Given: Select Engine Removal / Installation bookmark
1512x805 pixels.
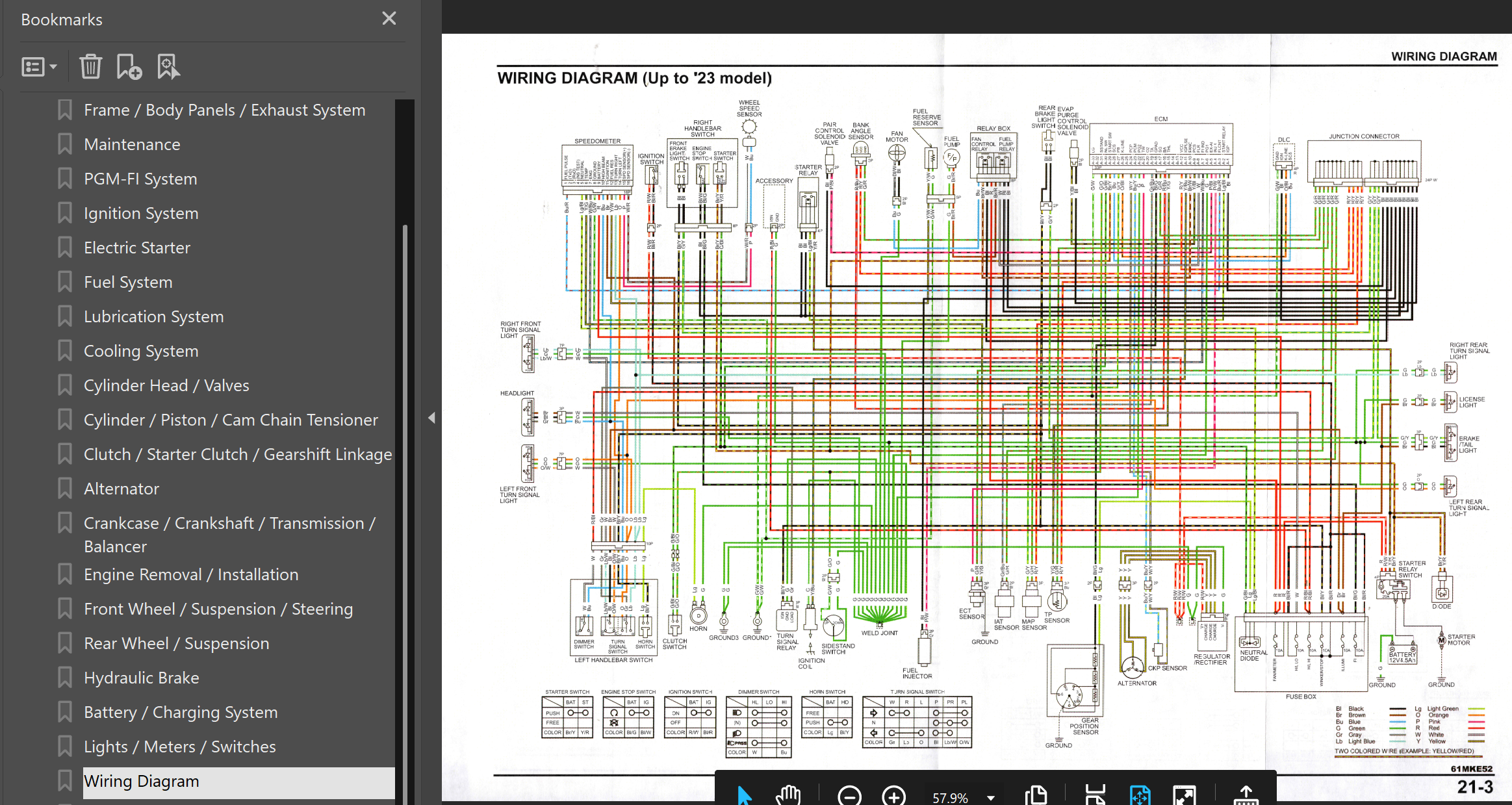Looking at the screenshot, I should [191, 574].
